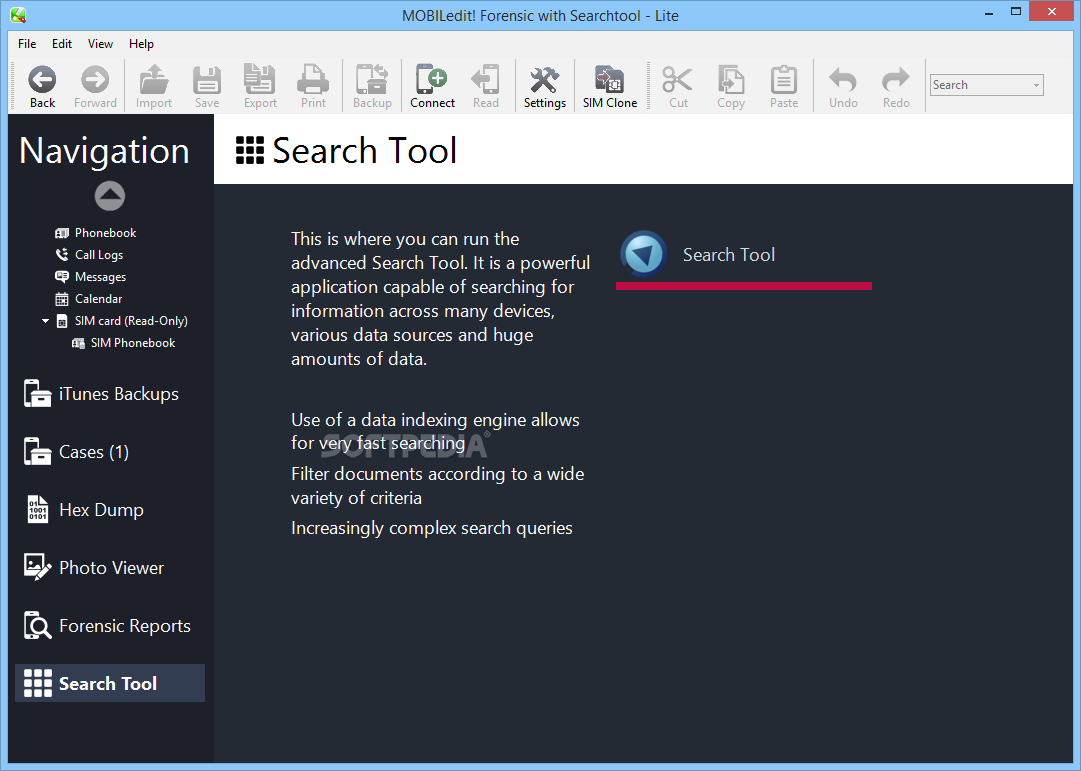Click the Print toolbar icon
The width and height of the screenshot is (1081, 771).
pyautogui.click(x=313, y=87)
